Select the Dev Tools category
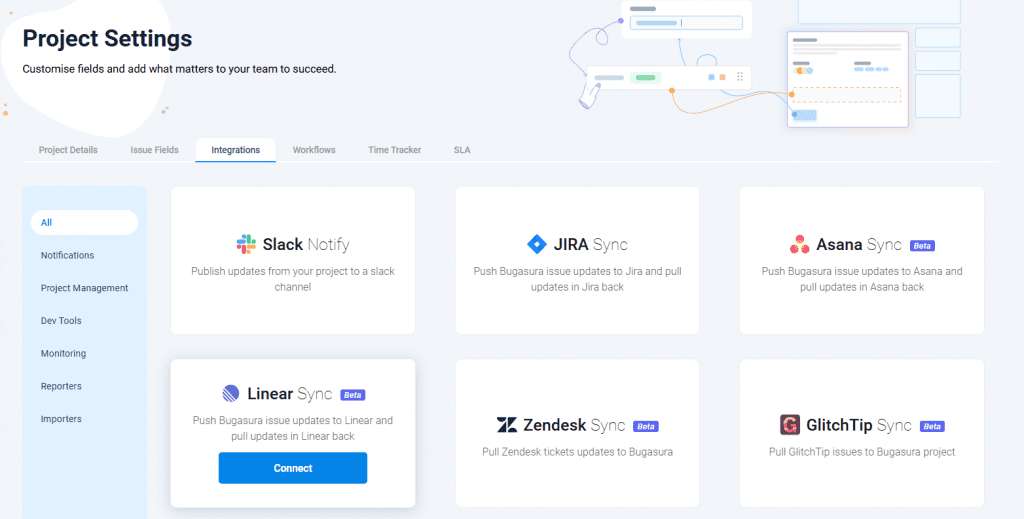This screenshot has height=519, width=1024. pyautogui.click(x=61, y=321)
